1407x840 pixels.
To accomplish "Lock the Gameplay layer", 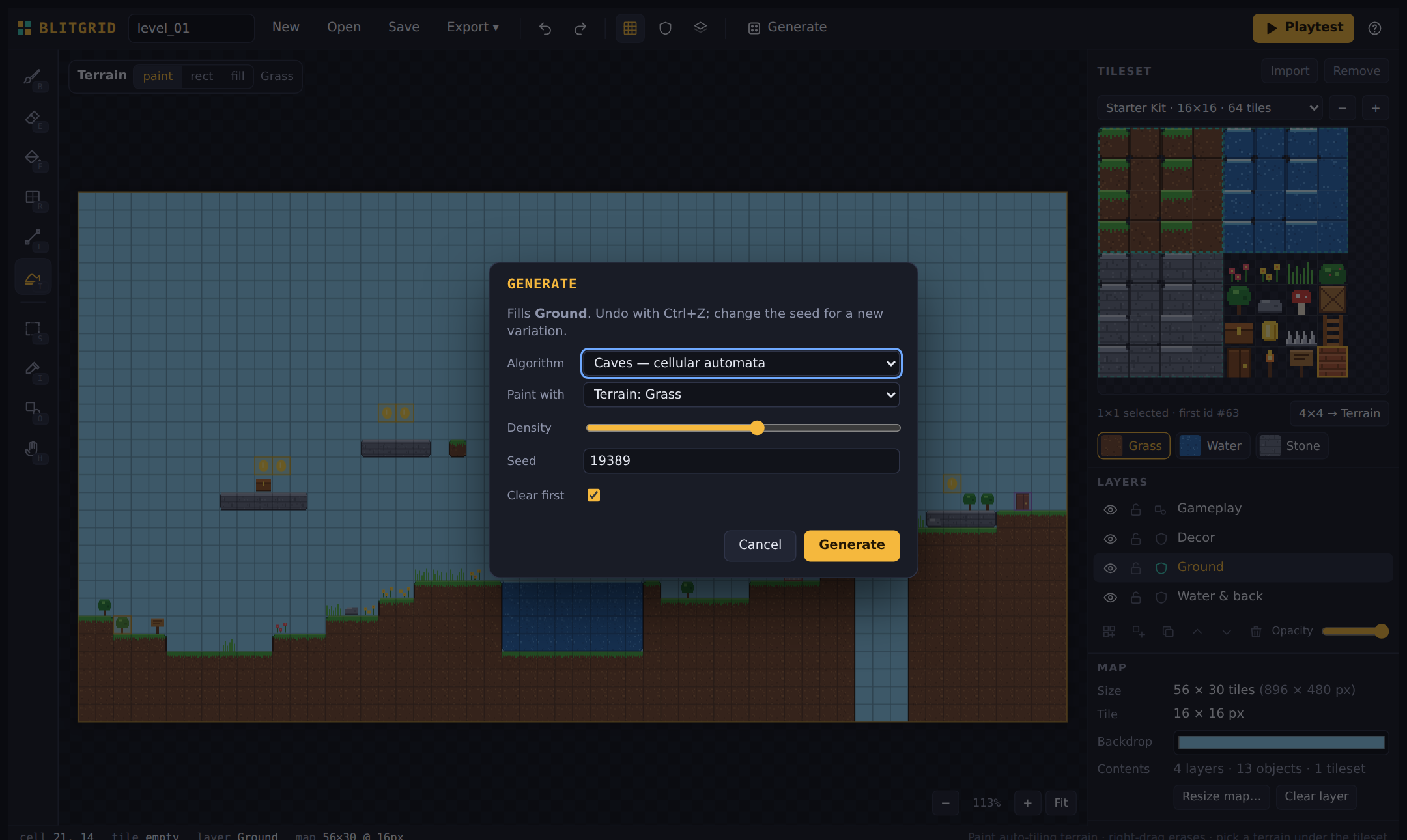I will pos(1135,509).
